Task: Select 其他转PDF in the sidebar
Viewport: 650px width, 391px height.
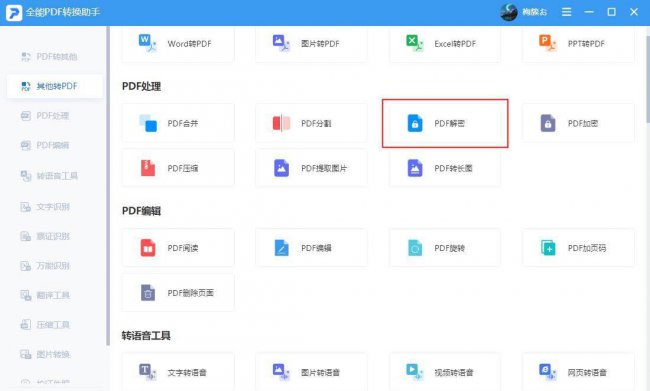Action: (55, 86)
